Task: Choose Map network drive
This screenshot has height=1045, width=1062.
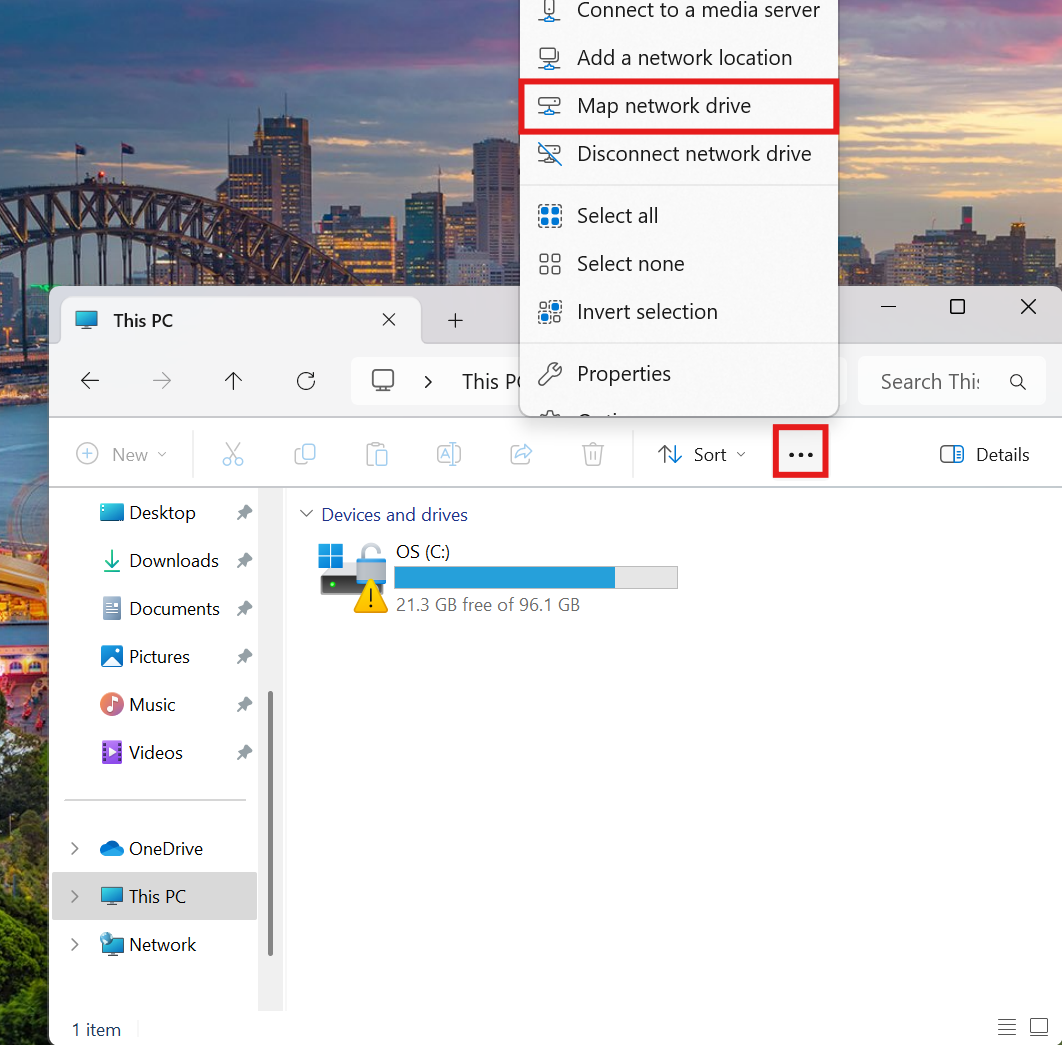Action: [x=679, y=106]
